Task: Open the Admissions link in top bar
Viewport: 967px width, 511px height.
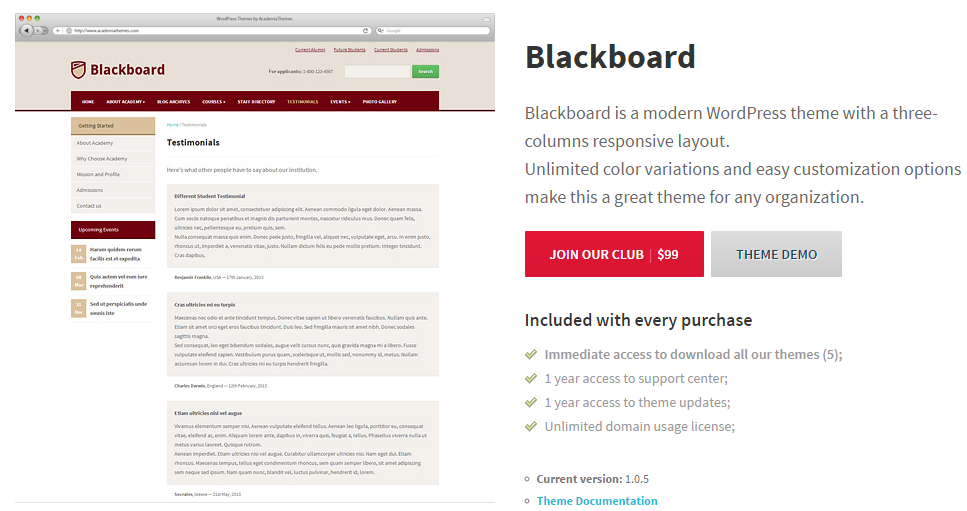Action: pyautogui.click(x=427, y=50)
